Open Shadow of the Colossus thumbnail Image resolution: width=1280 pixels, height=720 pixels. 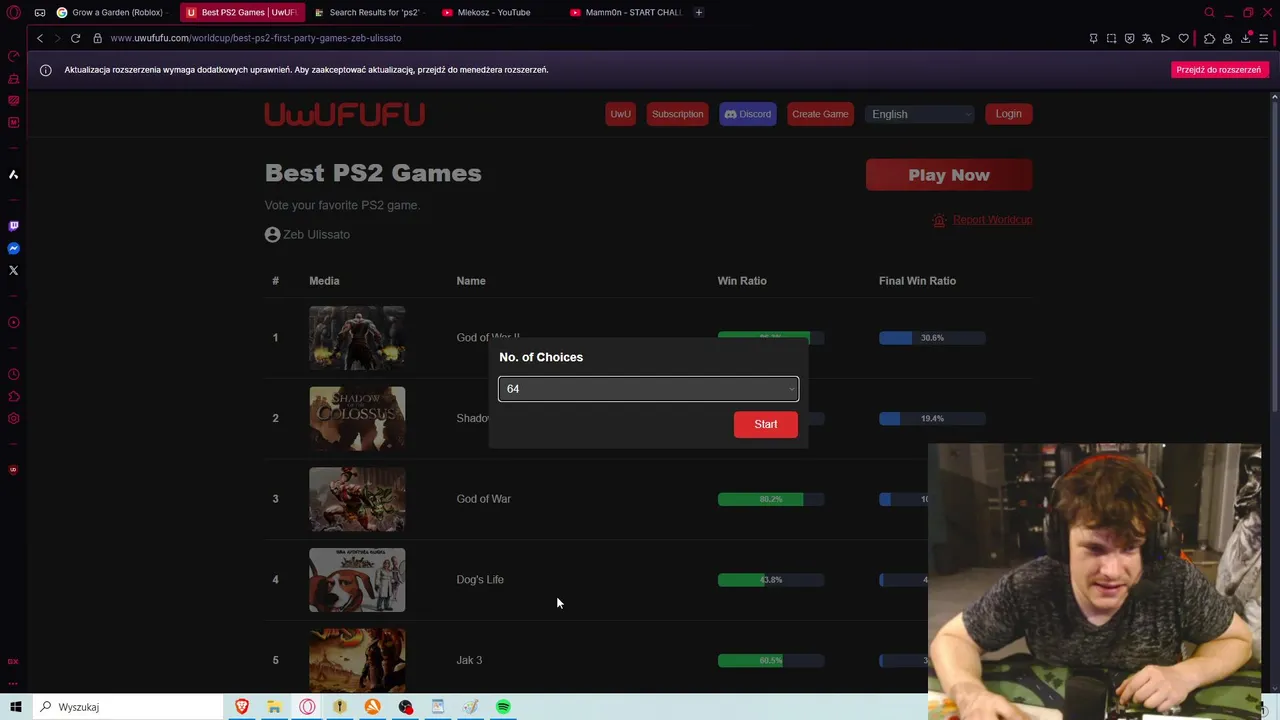coord(357,419)
